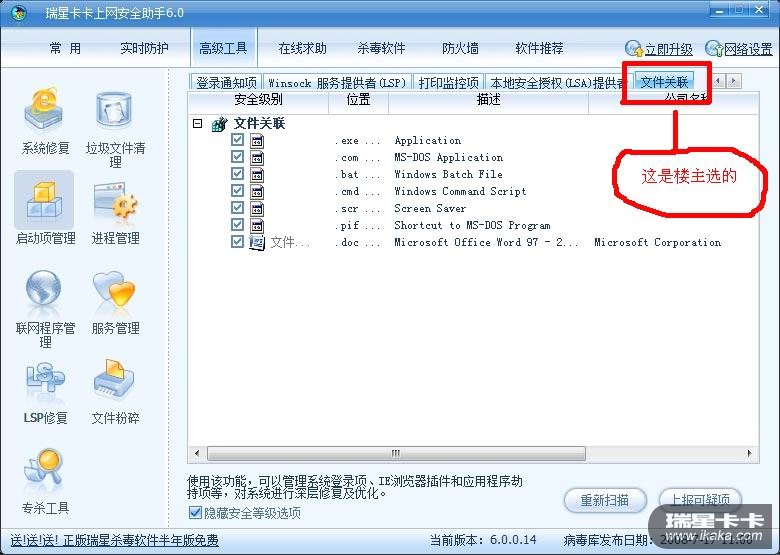Click the 描述 column header
Image resolution: width=780 pixels, height=555 pixels.
[488, 100]
